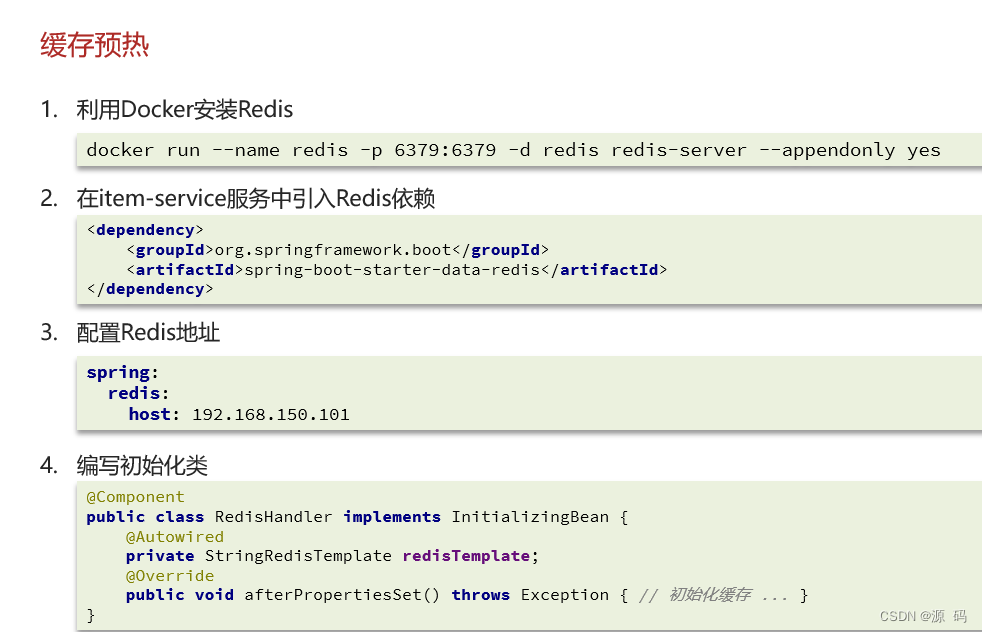Viewport: 982px width, 632px height.
Task: Click the spring: YAML key
Action: tap(123, 373)
